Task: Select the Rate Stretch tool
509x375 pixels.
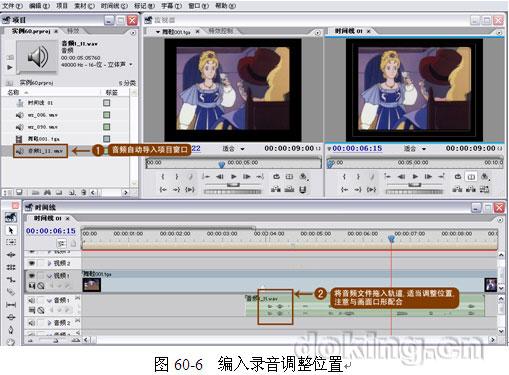Action: [11, 280]
